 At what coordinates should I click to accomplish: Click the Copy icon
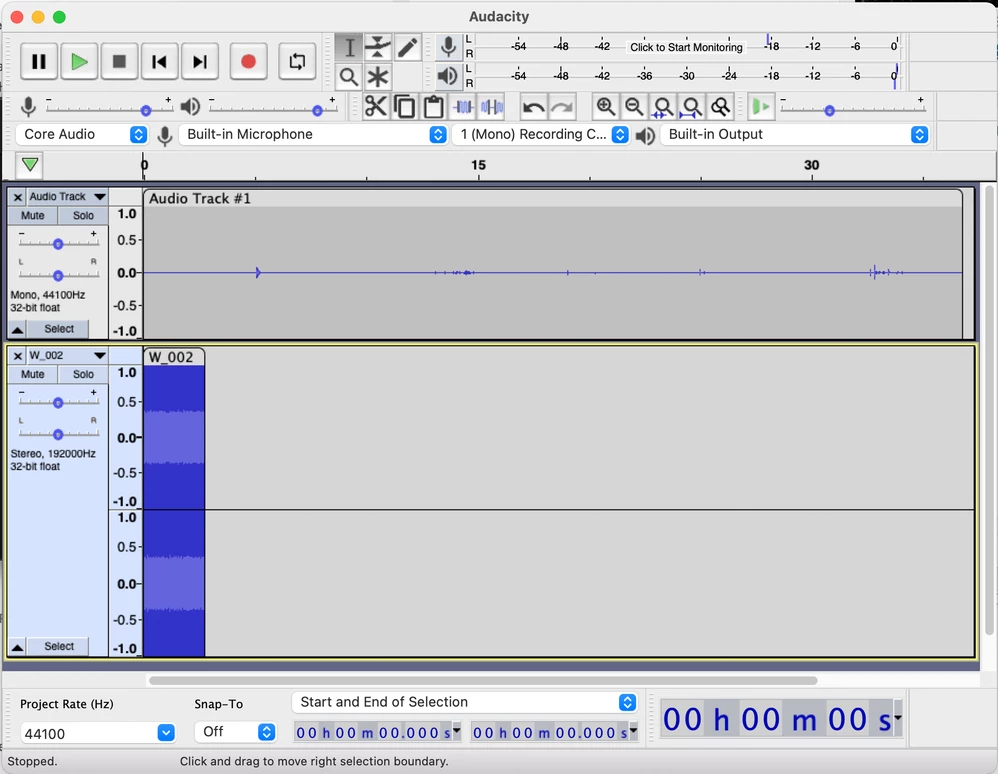click(x=404, y=107)
